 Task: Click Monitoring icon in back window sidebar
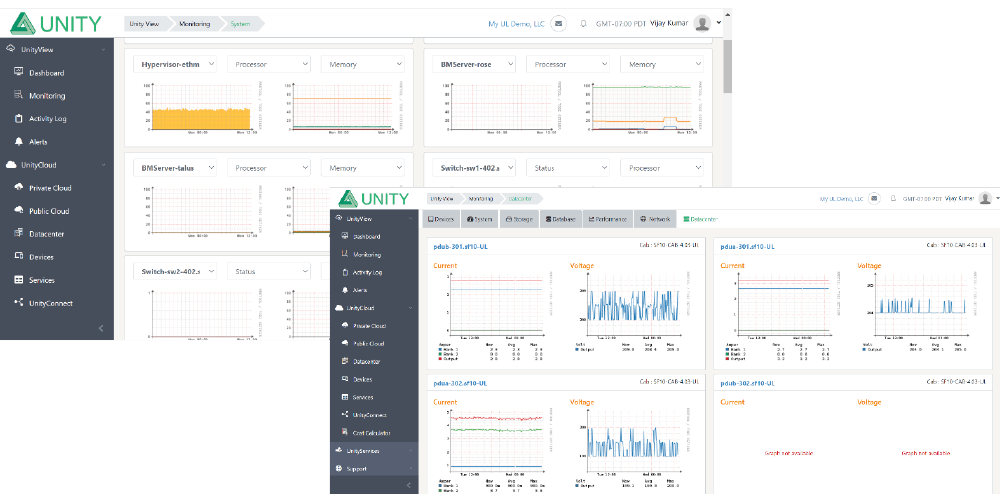tap(18, 96)
